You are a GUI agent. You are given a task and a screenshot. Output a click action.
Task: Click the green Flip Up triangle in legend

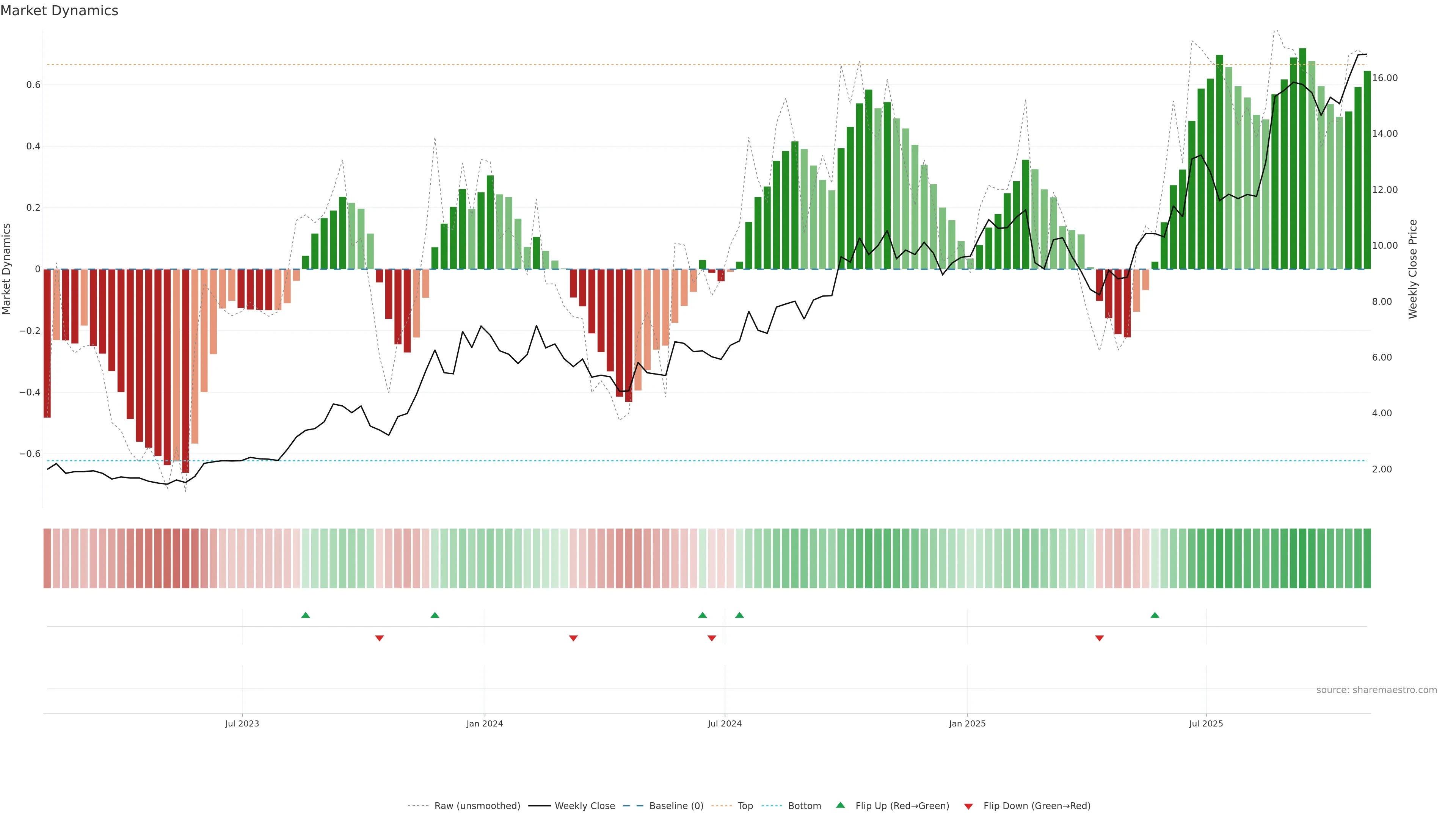(x=841, y=805)
